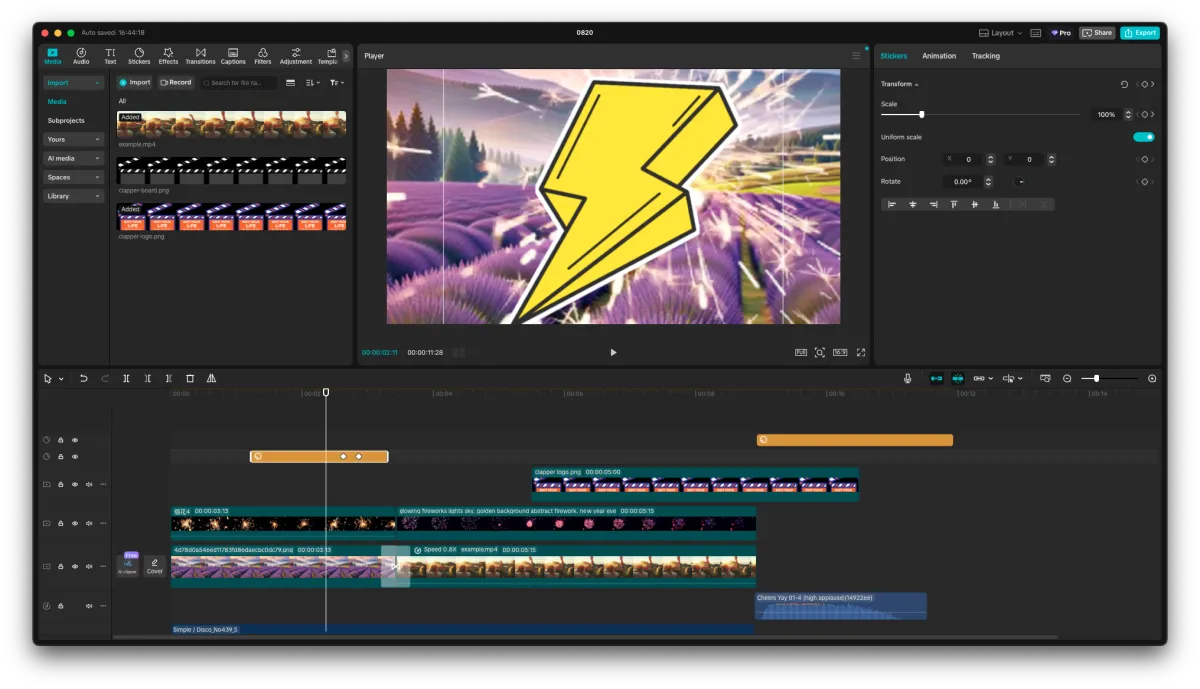Click the timeline zoom slider handle
Viewport: 1200px width, 689px height.
(1097, 379)
